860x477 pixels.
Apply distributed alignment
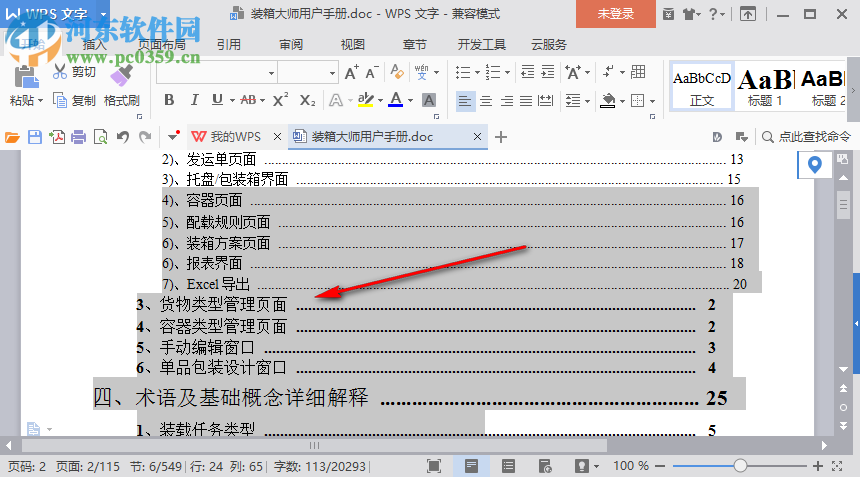546,101
